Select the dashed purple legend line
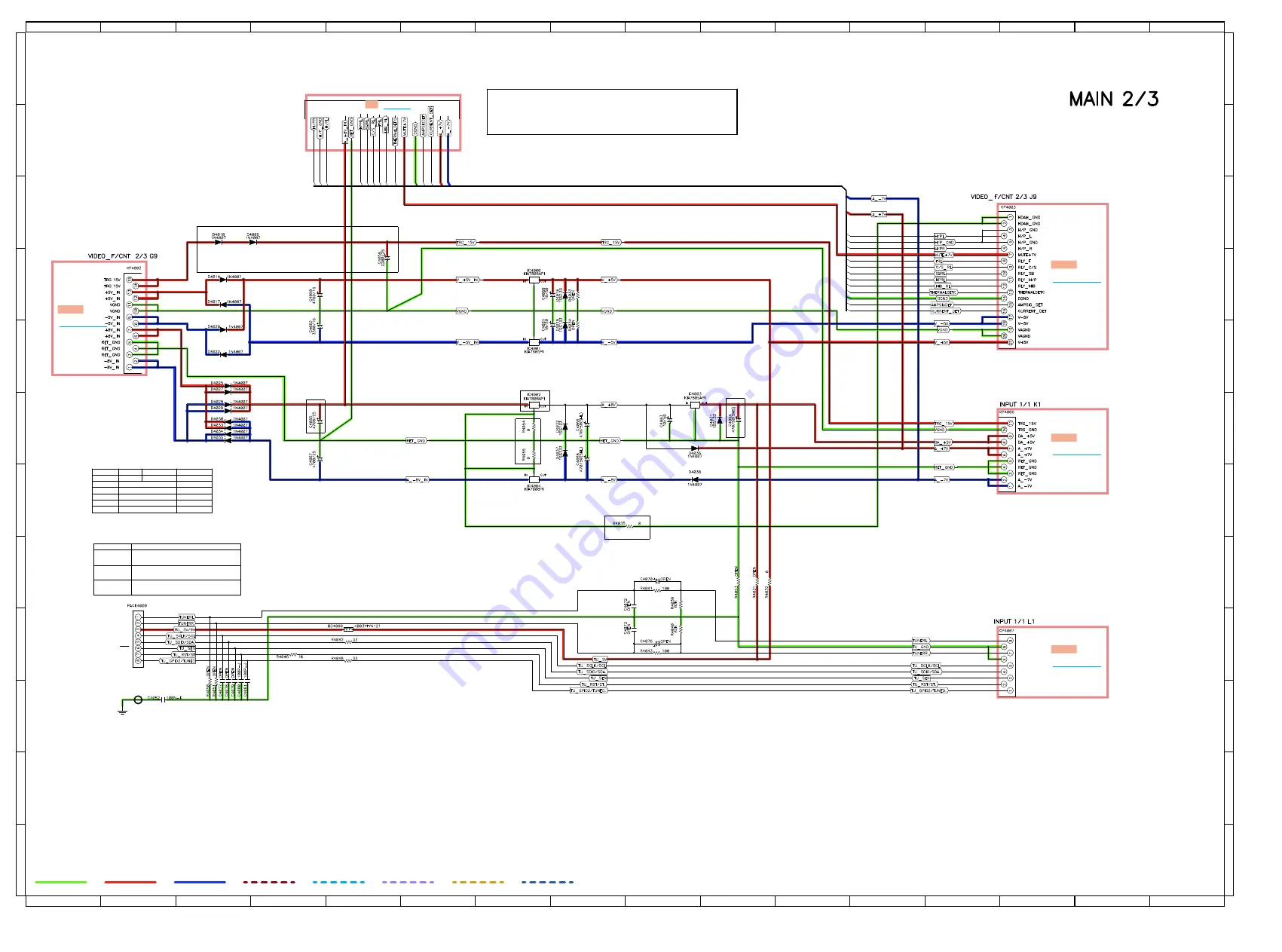The image size is (1282, 952). click(408, 882)
